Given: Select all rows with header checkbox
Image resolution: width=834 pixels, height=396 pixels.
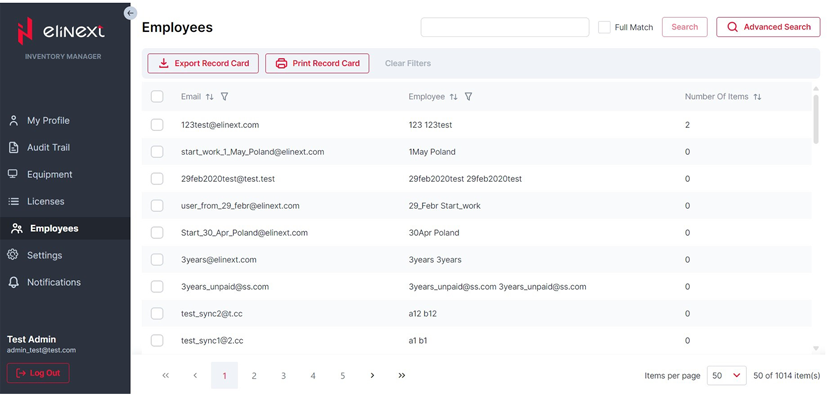Looking at the screenshot, I should 157,97.
